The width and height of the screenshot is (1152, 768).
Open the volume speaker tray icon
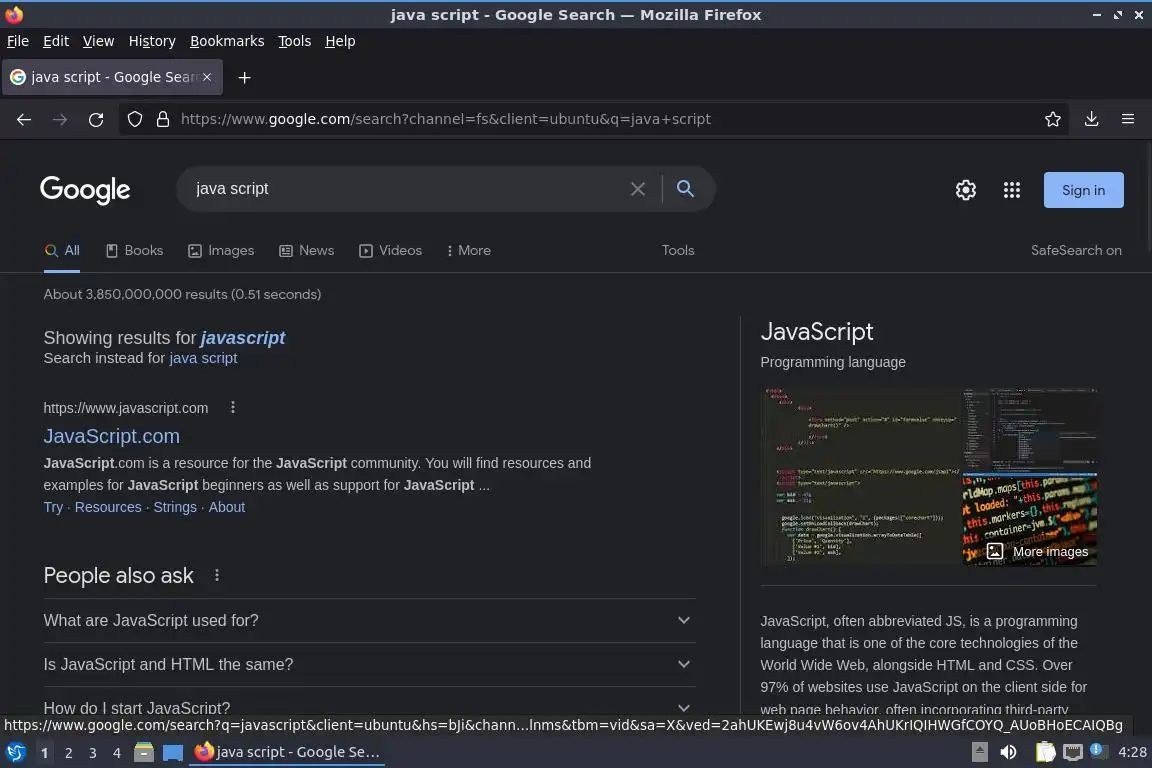pyautogui.click(x=1009, y=752)
